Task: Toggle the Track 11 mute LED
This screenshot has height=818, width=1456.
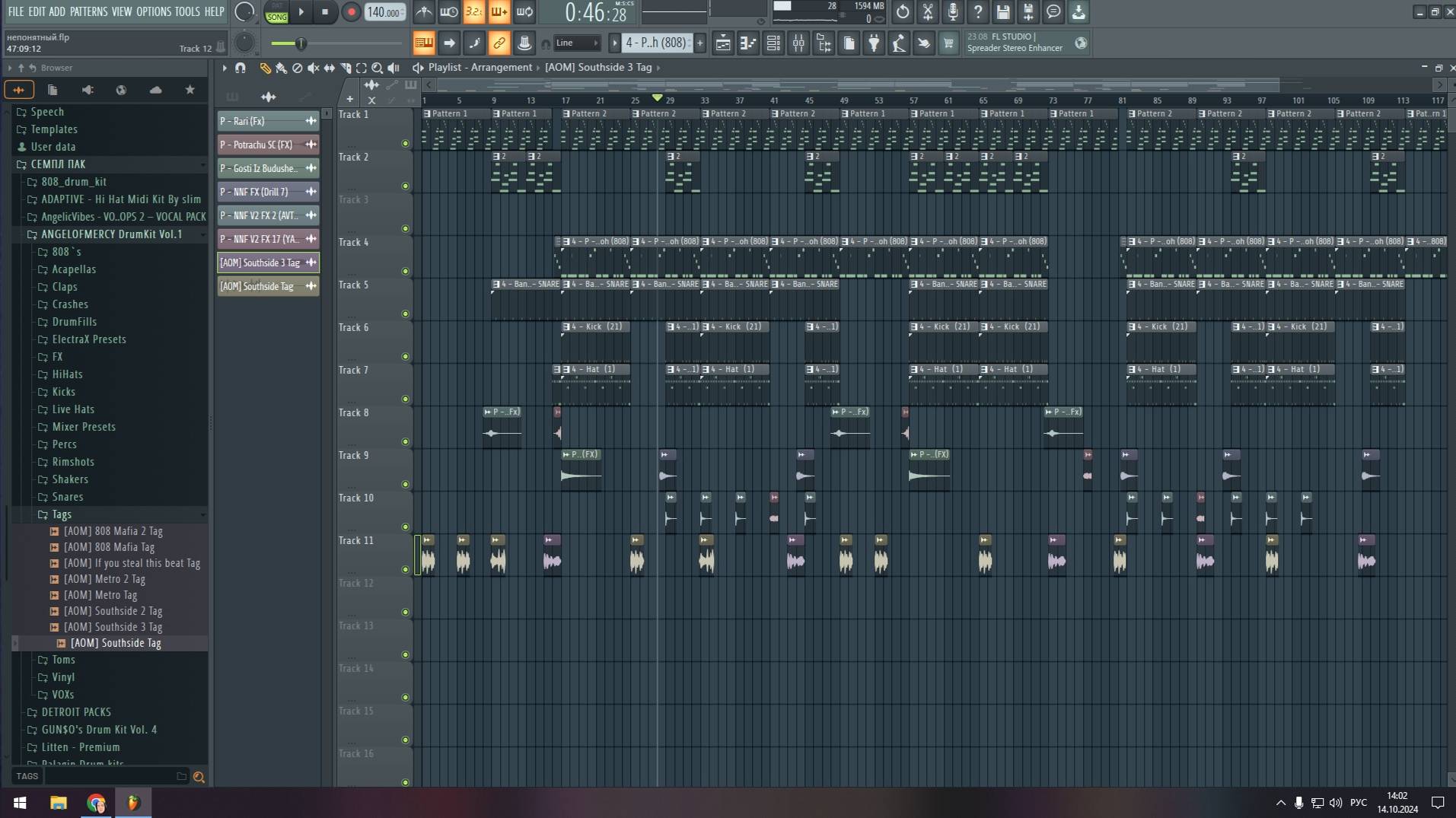Action: [x=405, y=569]
